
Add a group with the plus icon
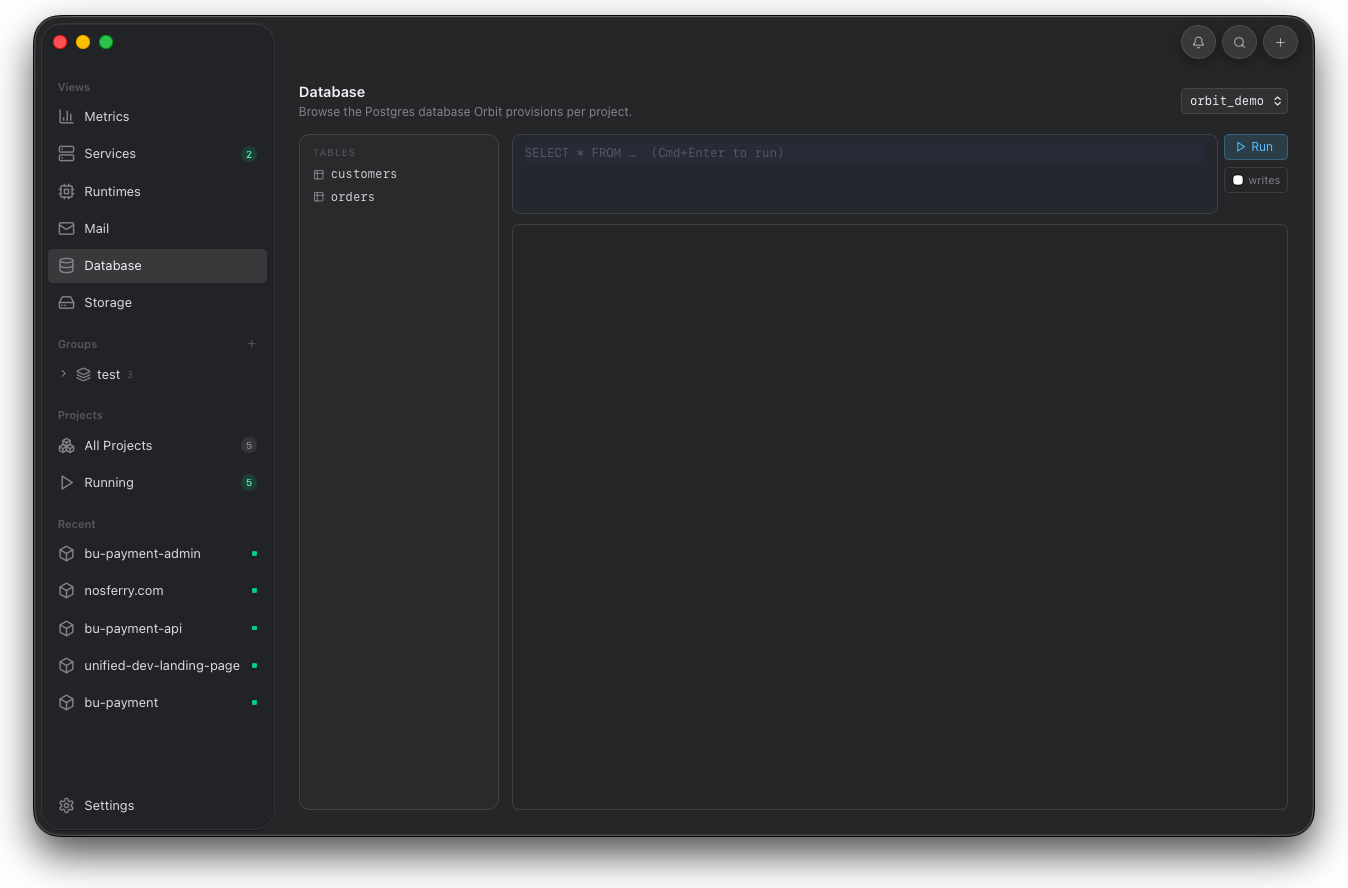click(x=251, y=344)
